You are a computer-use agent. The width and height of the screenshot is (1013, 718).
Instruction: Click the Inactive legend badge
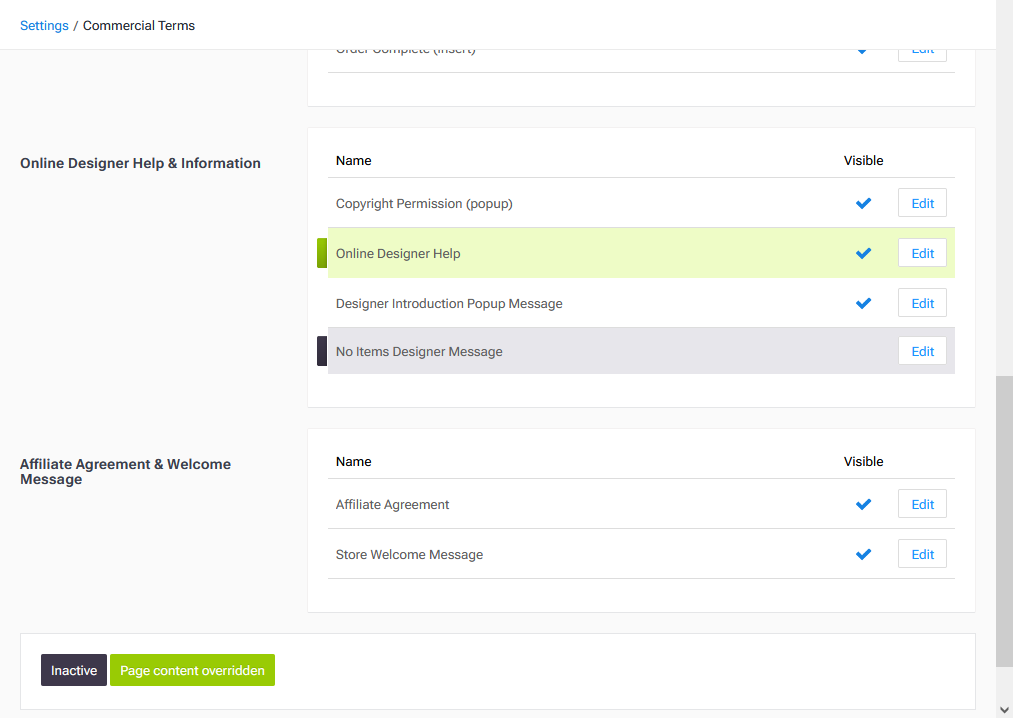click(74, 670)
